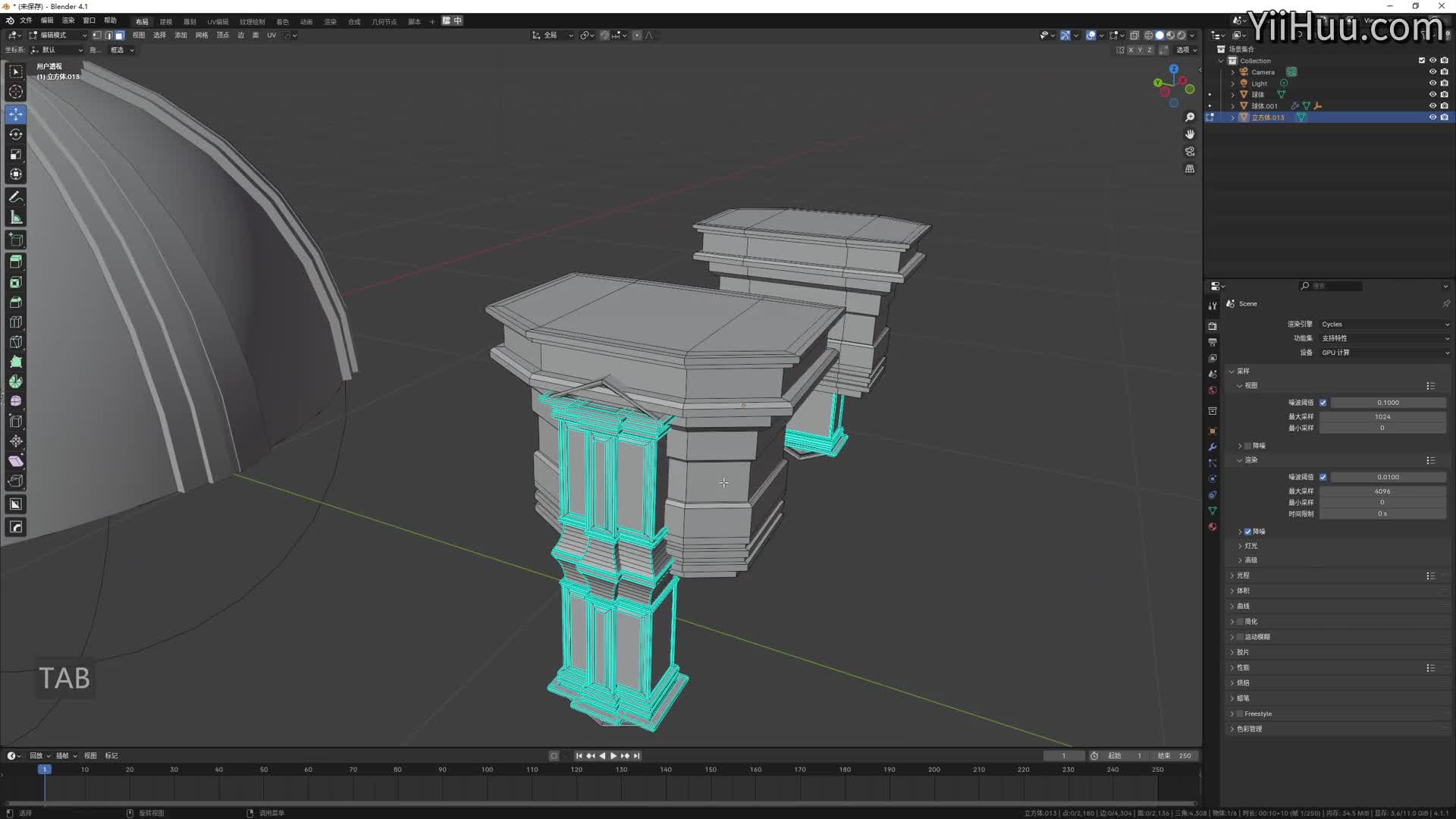
Task: Disable the render 降噪 denoise checkbox
Action: (1247, 532)
